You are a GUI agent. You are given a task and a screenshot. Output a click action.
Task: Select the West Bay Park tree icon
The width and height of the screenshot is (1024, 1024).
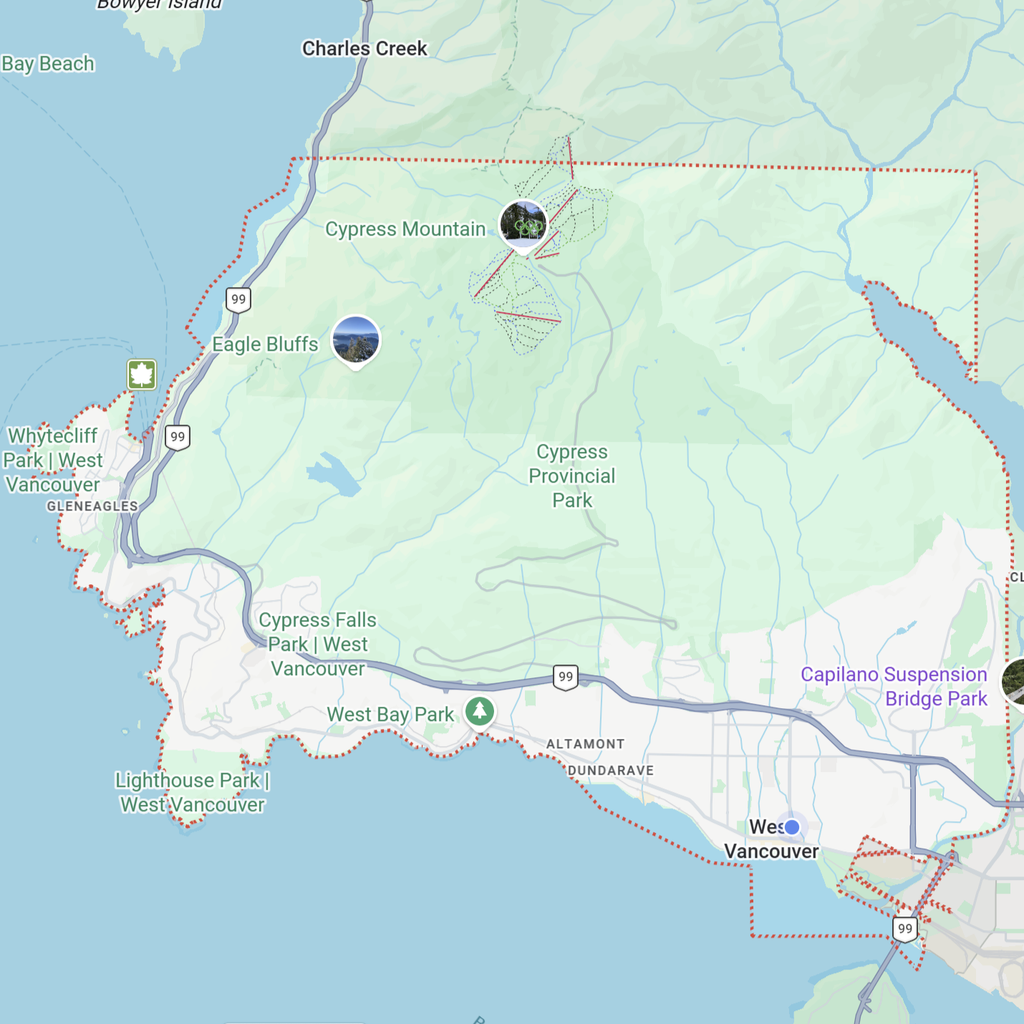pyautogui.click(x=480, y=711)
